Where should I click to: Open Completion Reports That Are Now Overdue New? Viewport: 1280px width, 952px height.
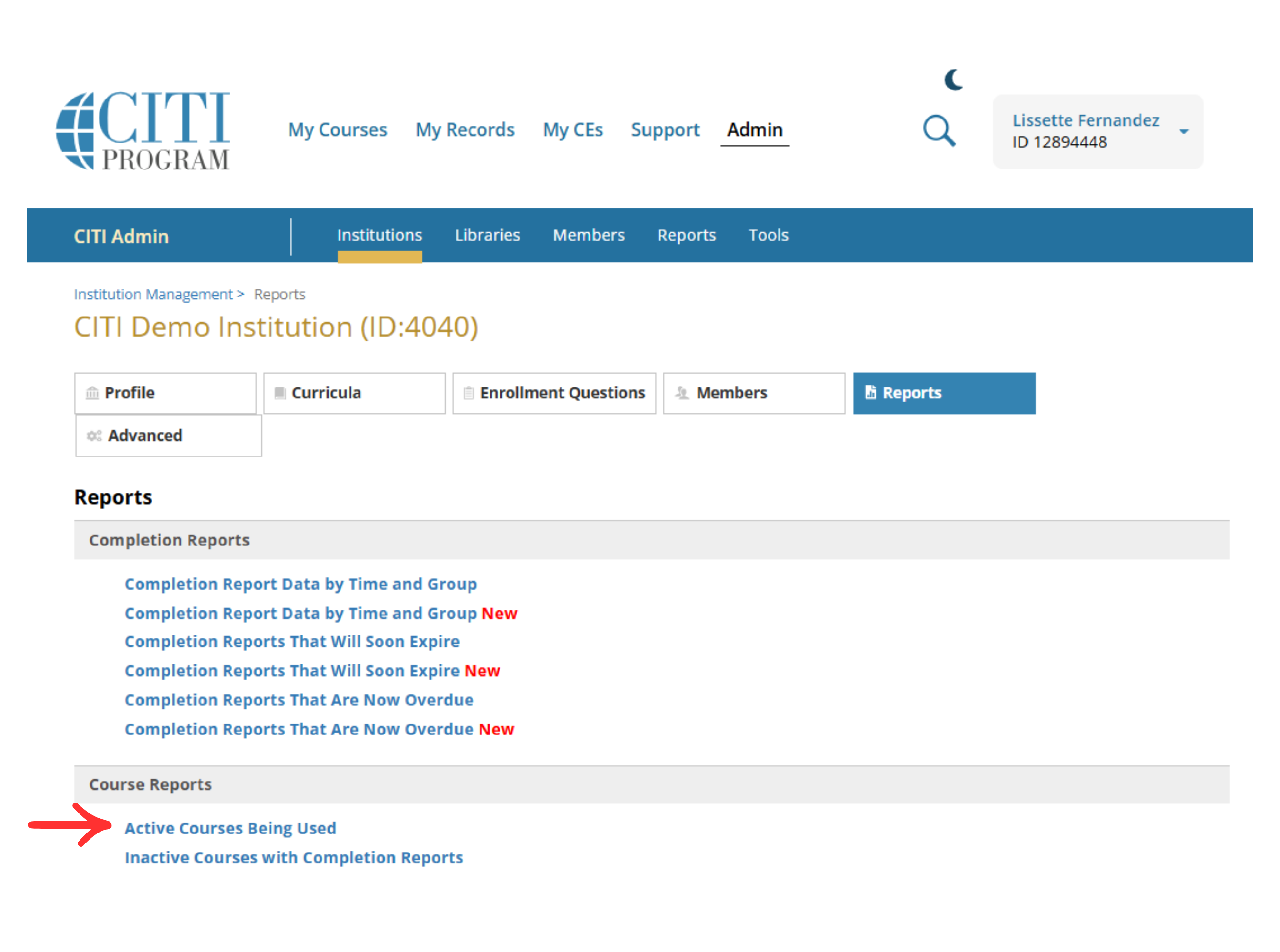tap(319, 729)
